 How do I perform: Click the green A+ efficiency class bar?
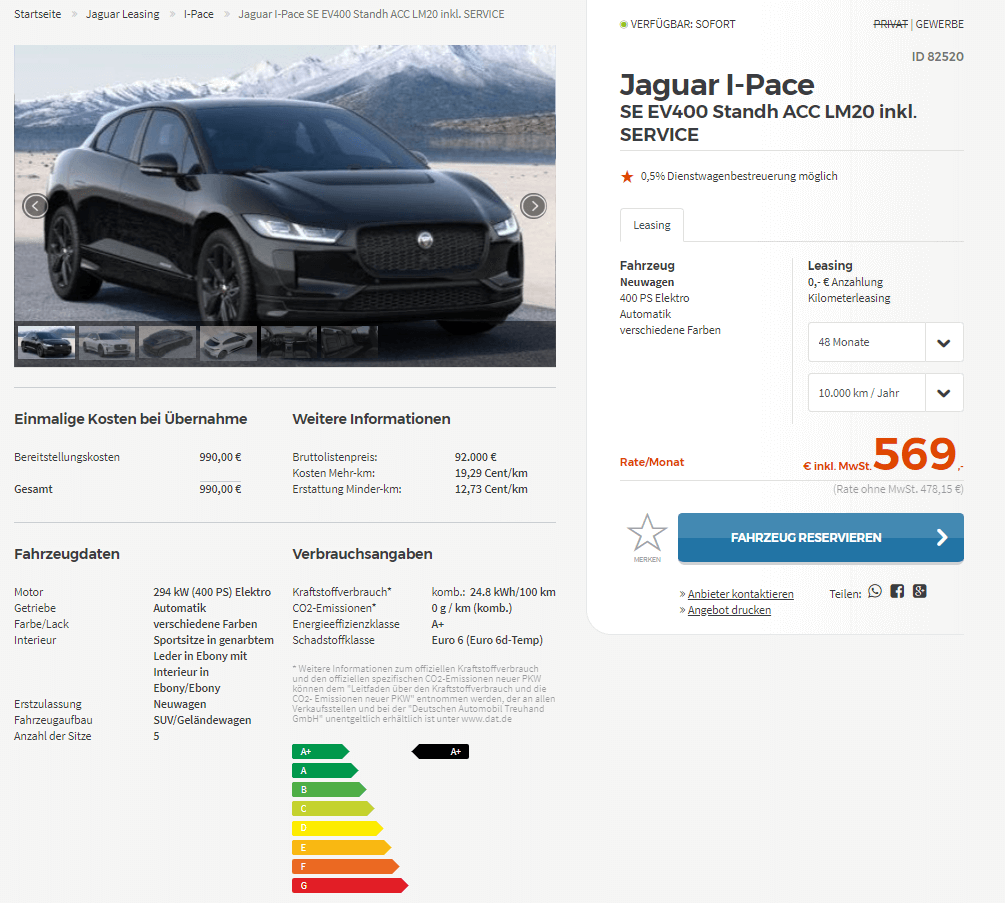320,752
